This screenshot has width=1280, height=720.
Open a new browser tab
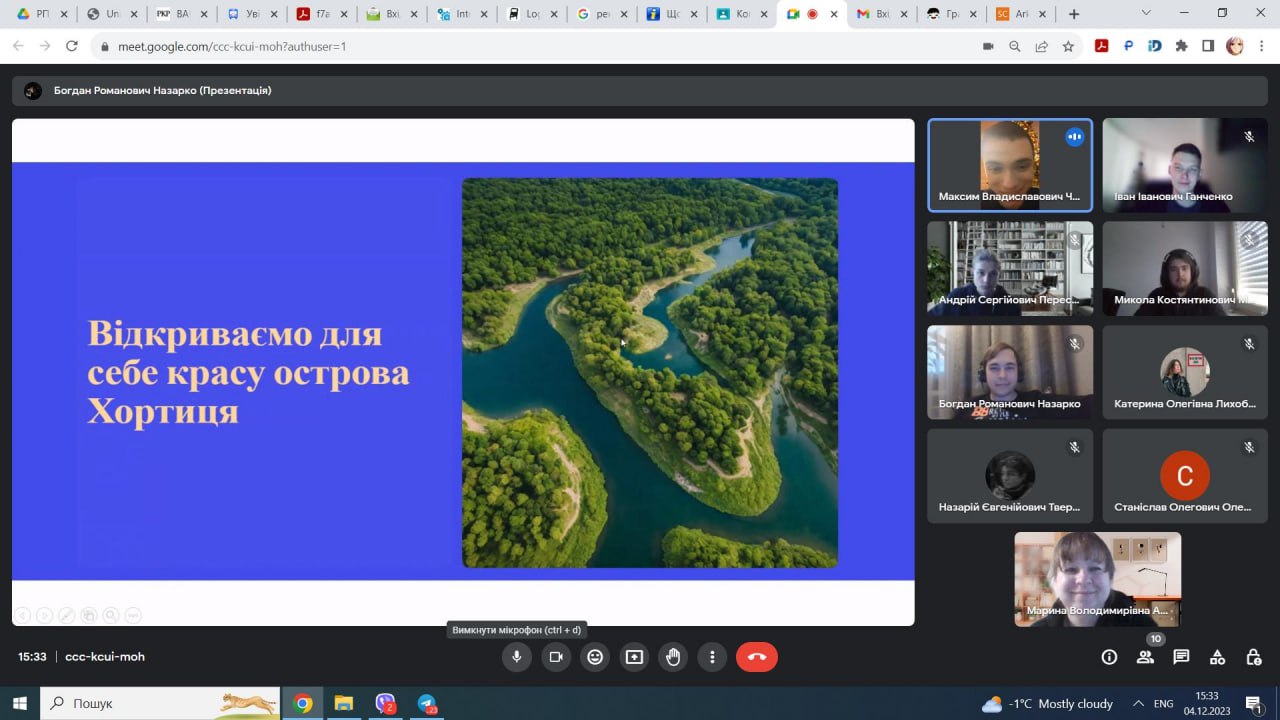coord(1074,14)
